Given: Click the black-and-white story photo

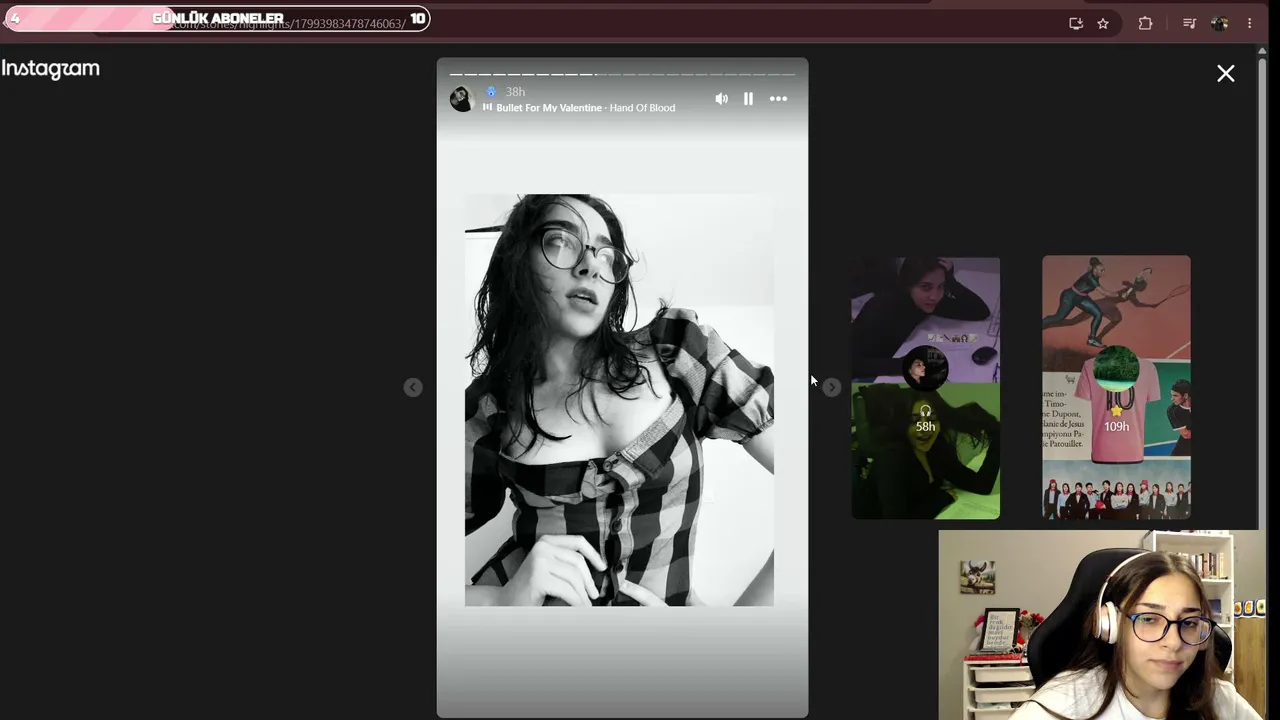Looking at the screenshot, I should coord(619,400).
